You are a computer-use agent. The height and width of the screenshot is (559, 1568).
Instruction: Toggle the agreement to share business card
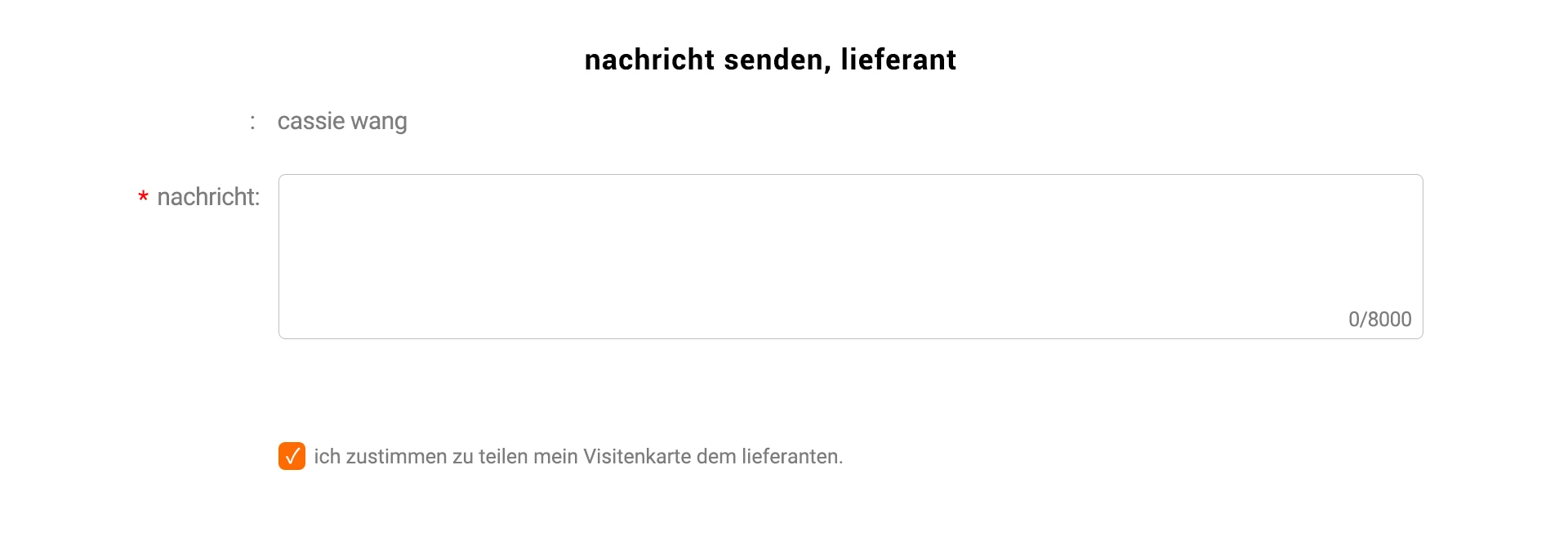[292, 456]
